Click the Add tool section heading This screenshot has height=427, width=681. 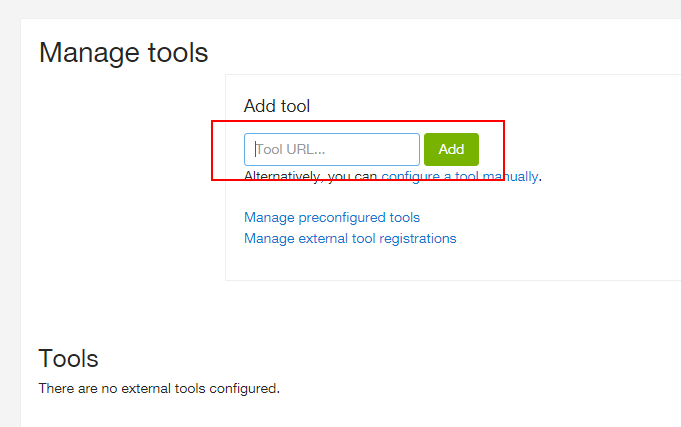[x=277, y=106]
